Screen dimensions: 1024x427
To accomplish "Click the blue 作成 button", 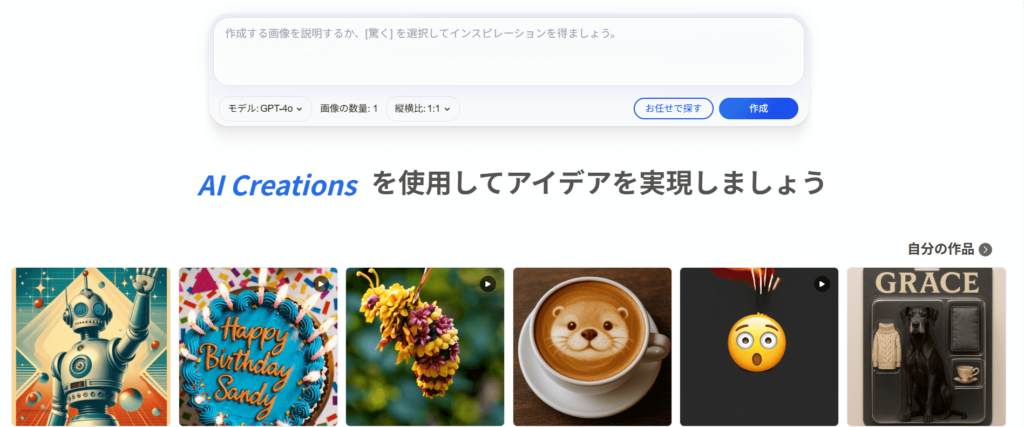I will point(758,108).
